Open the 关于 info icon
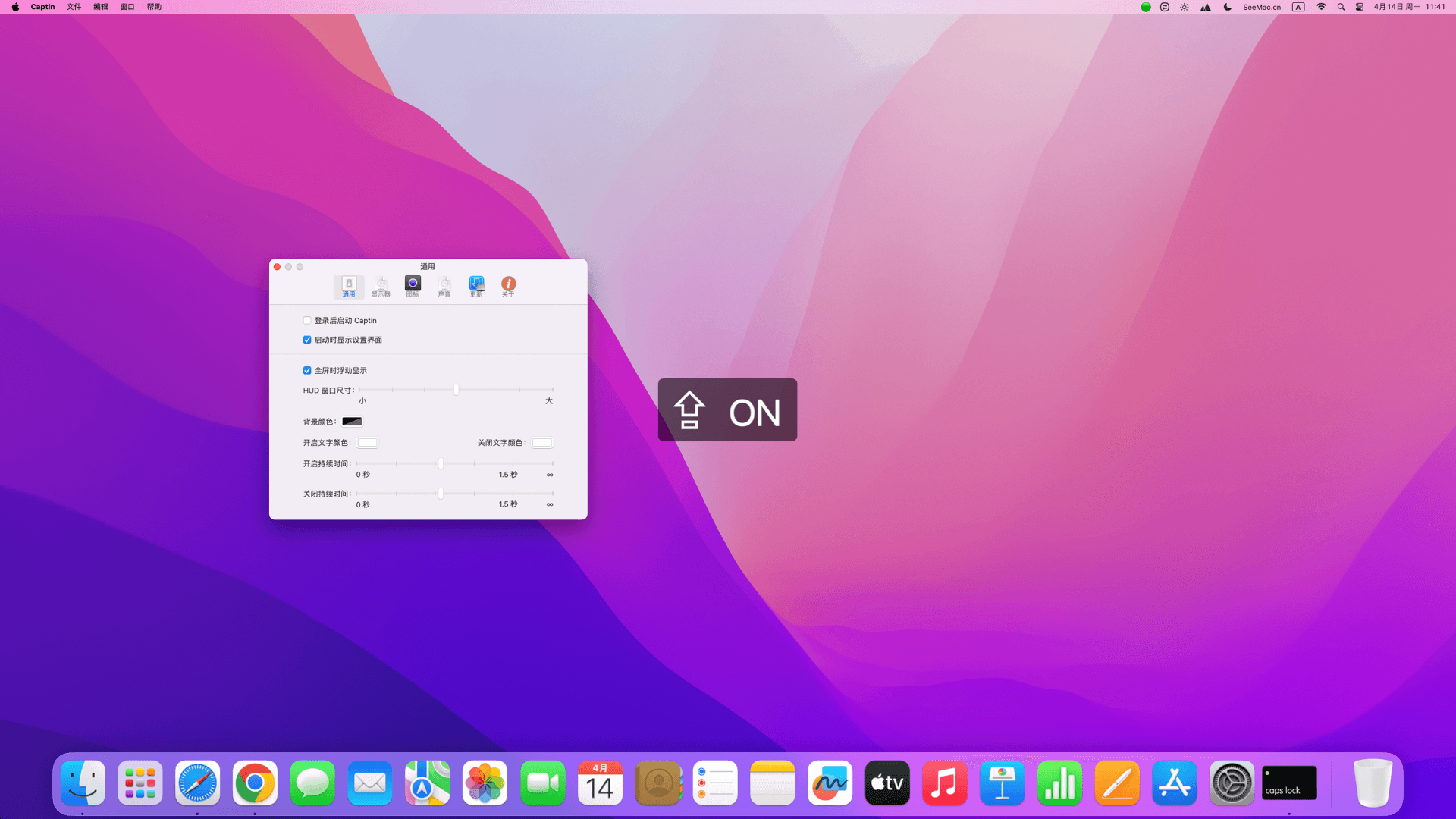 [508, 286]
